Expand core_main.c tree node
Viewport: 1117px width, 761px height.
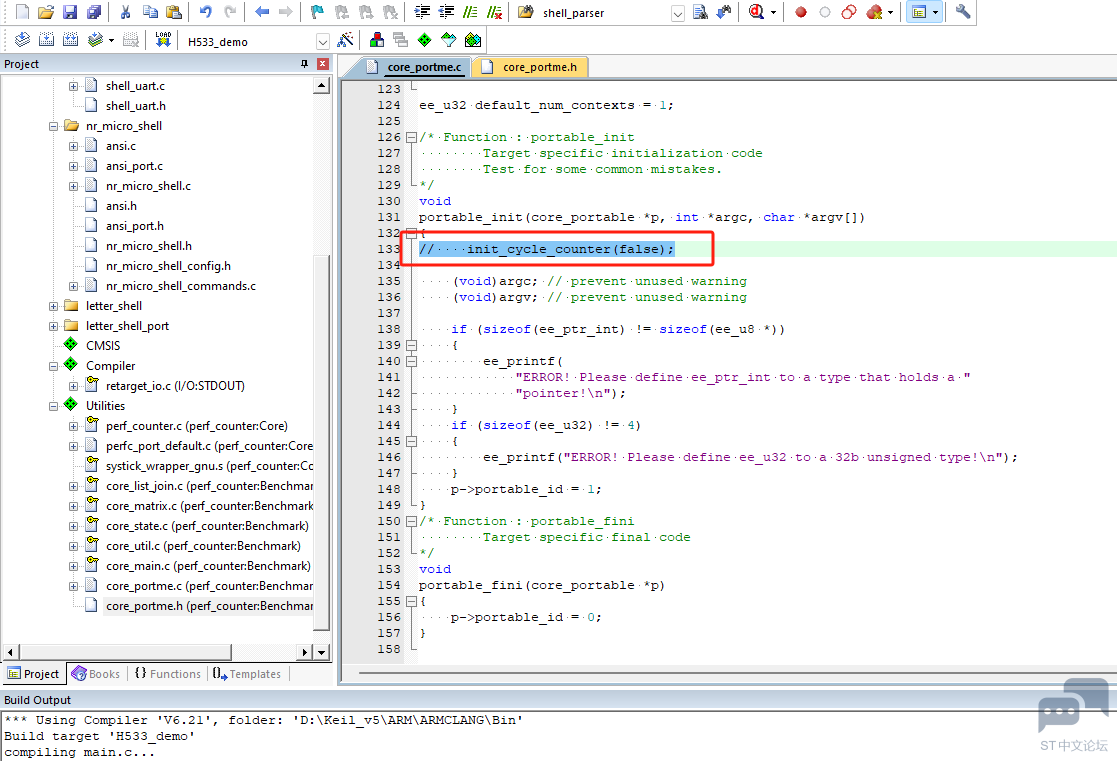point(73,566)
